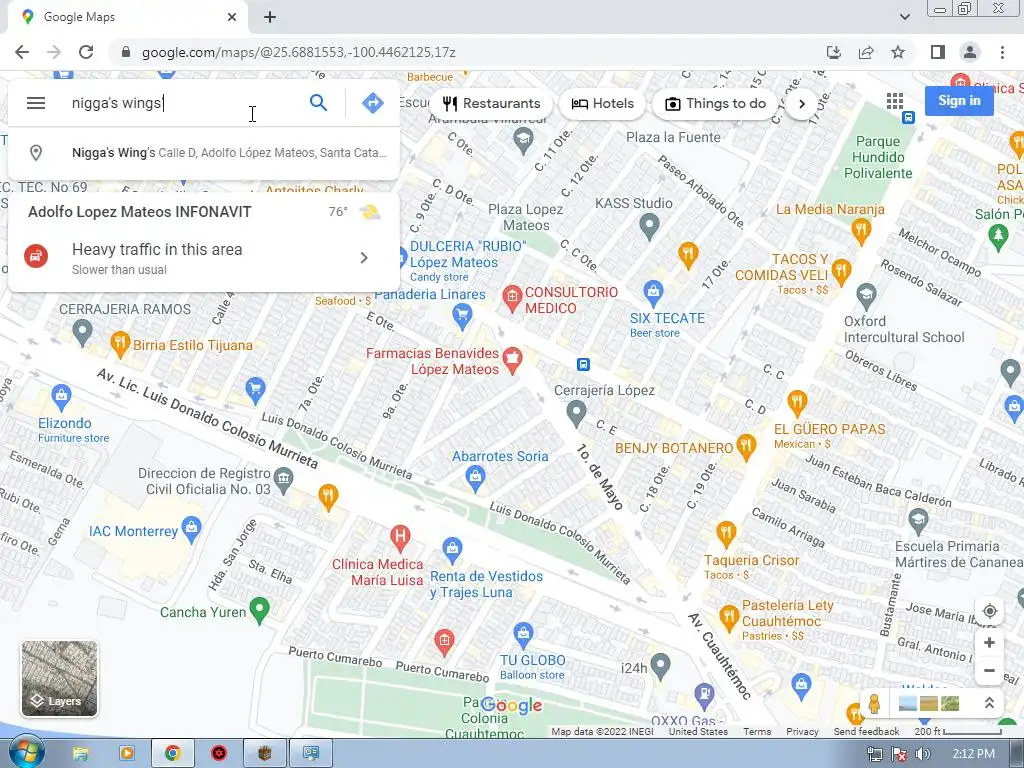Click the Elizondo furniture store pin
The width and height of the screenshot is (1024, 768).
[61, 396]
